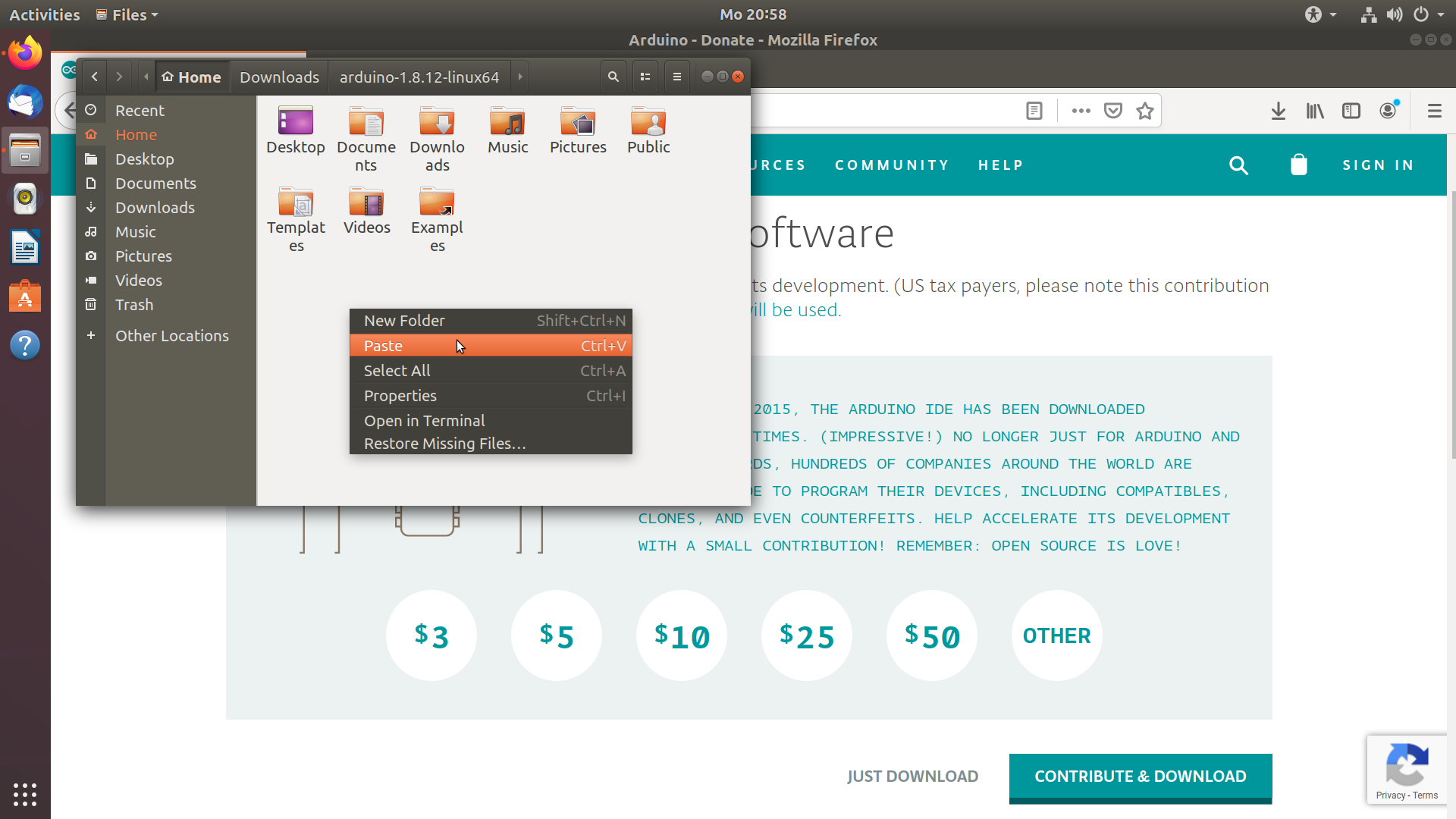Screen dimensions: 1456x819
Task: Open the Pictures folder icon
Action: [578, 121]
